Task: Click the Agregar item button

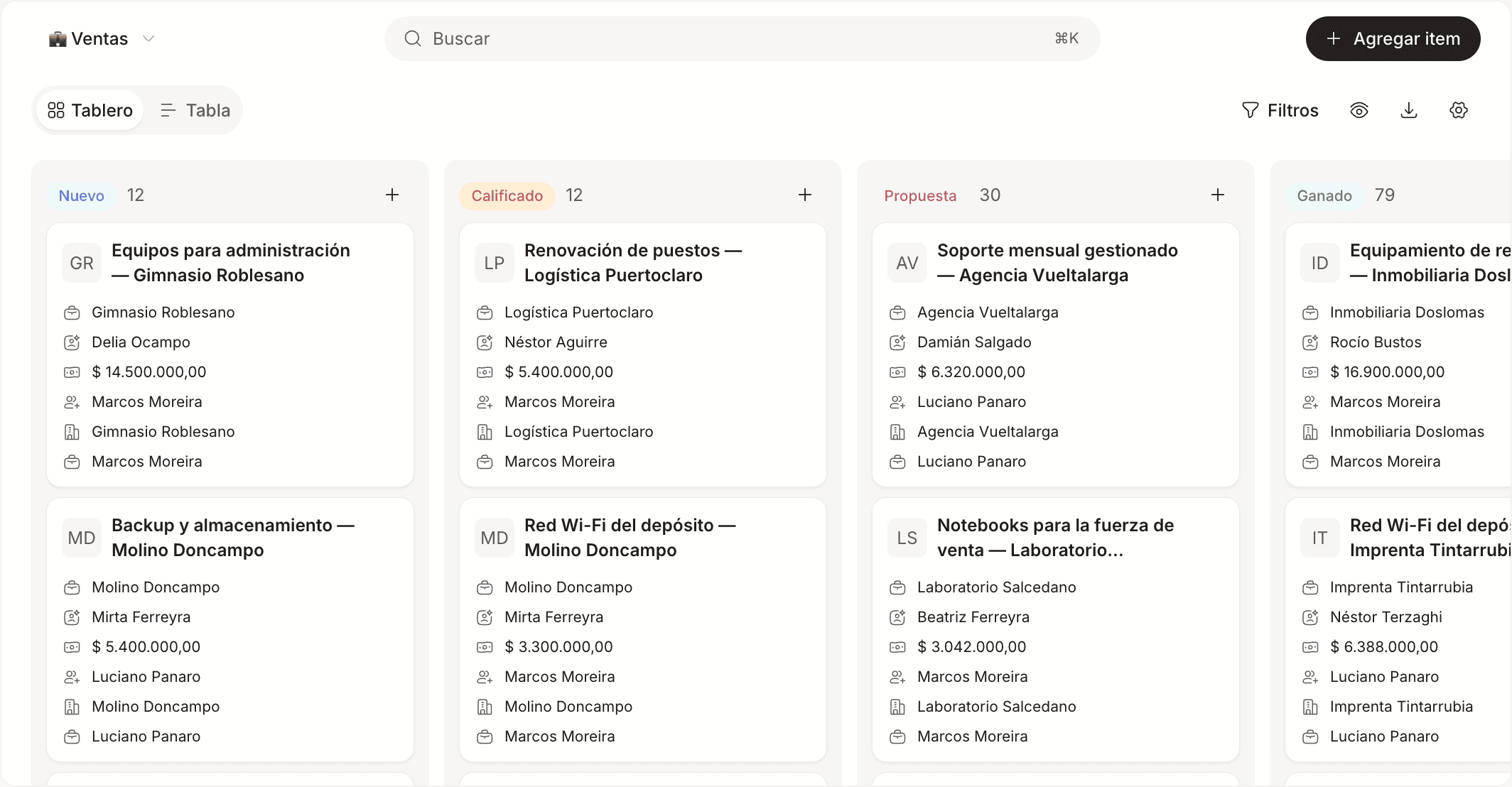Action: pos(1393,38)
